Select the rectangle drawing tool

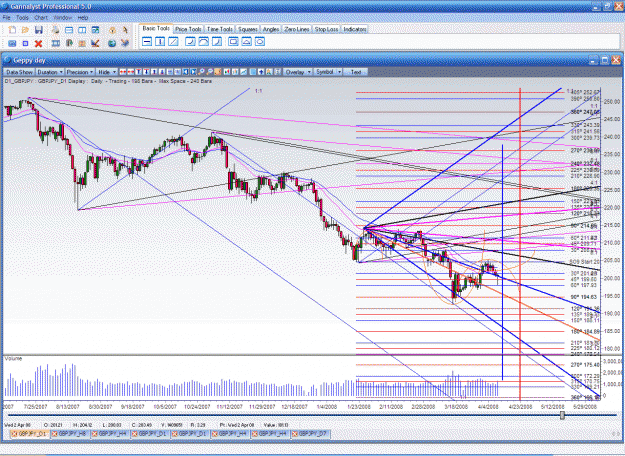pyautogui.click(x=234, y=41)
